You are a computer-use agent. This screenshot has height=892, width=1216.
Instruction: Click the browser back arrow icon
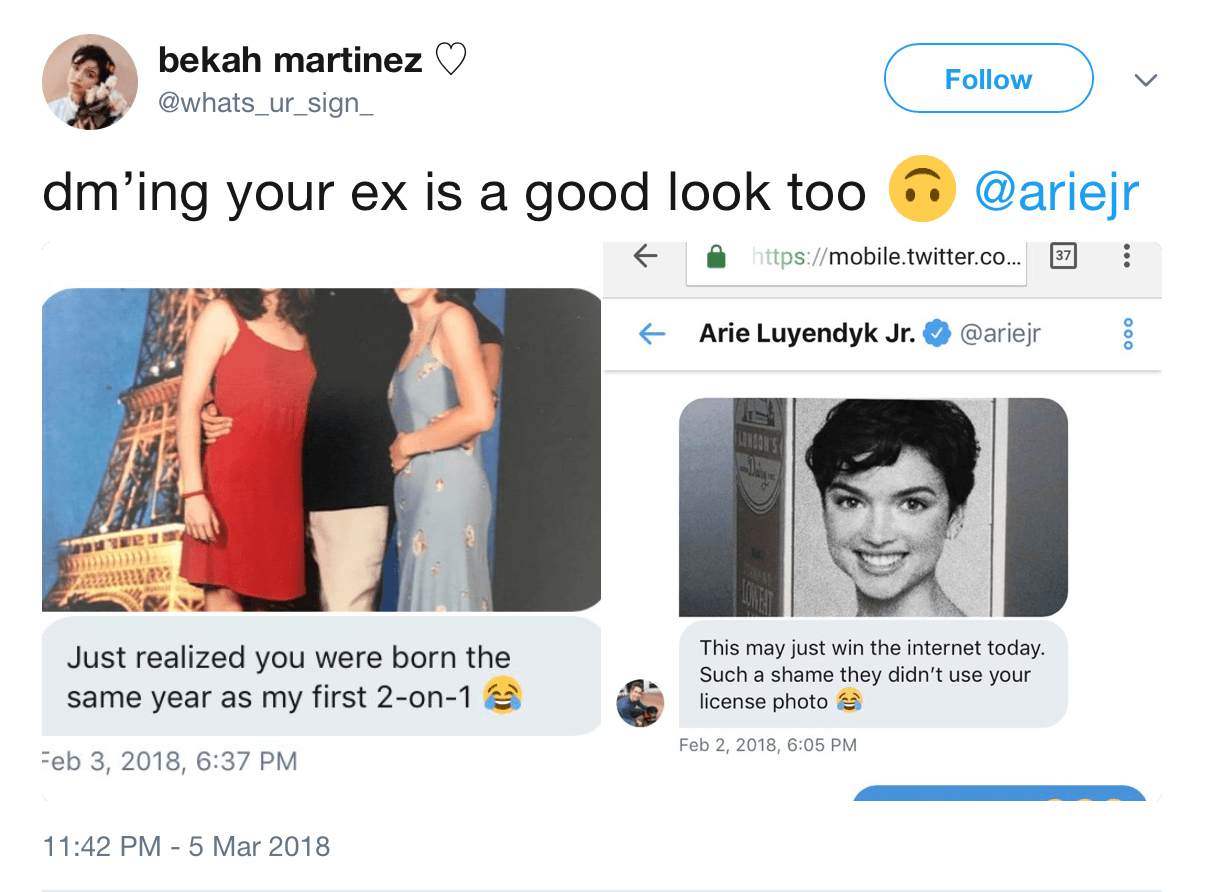tap(646, 257)
